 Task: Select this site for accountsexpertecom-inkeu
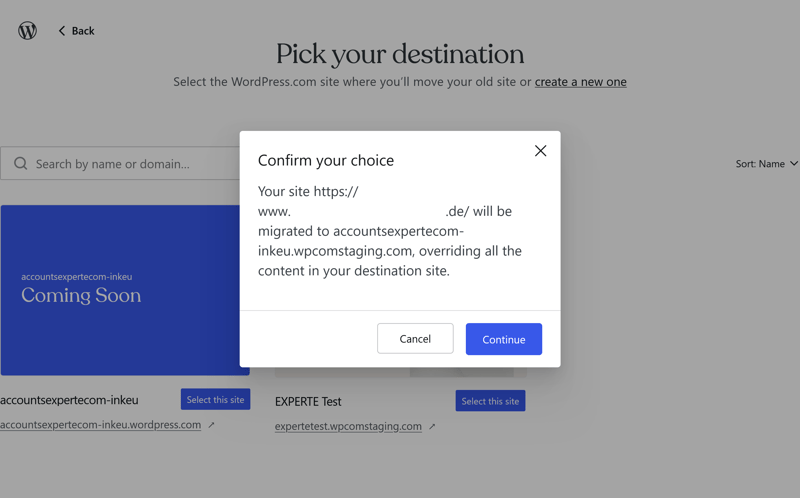pyautogui.click(x=215, y=400)
